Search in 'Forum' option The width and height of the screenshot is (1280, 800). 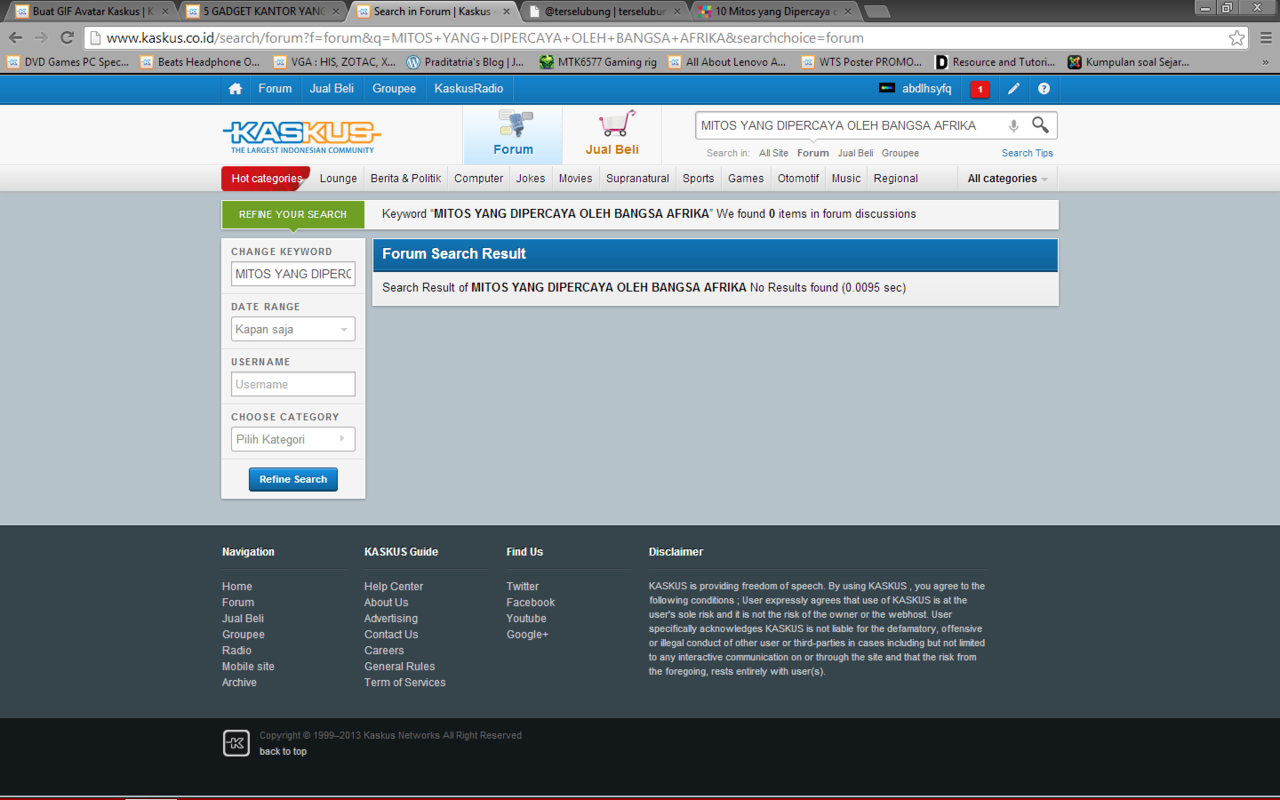pyautogui.click(x=813, y=153)
